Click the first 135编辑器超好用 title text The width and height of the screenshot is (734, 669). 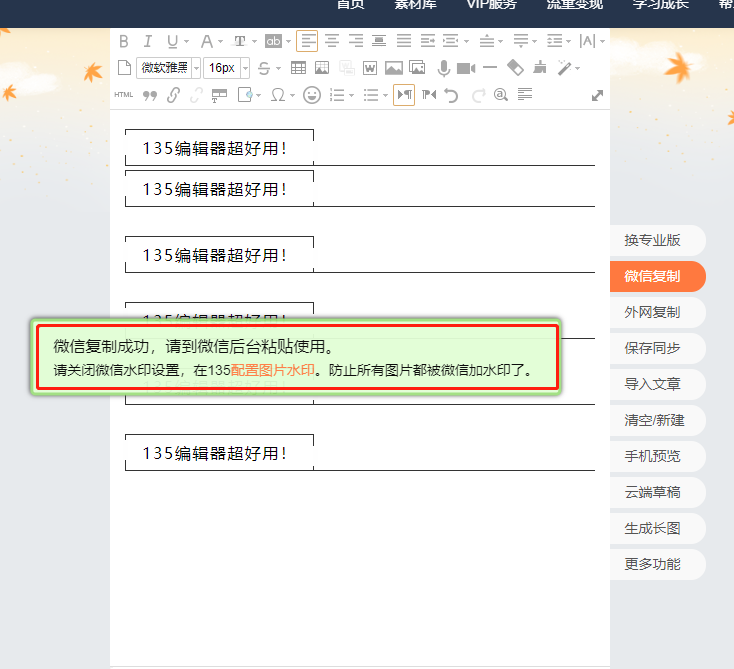214,148
